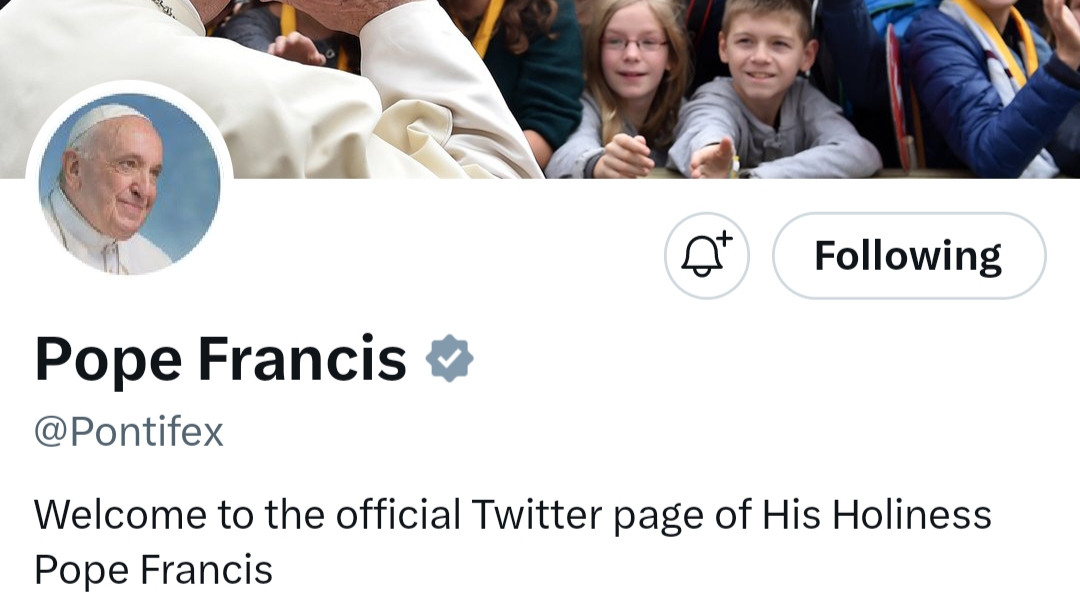Click the boy's outstretched hand in banner
The image size is (1080, 604).
tap(715, 158)
